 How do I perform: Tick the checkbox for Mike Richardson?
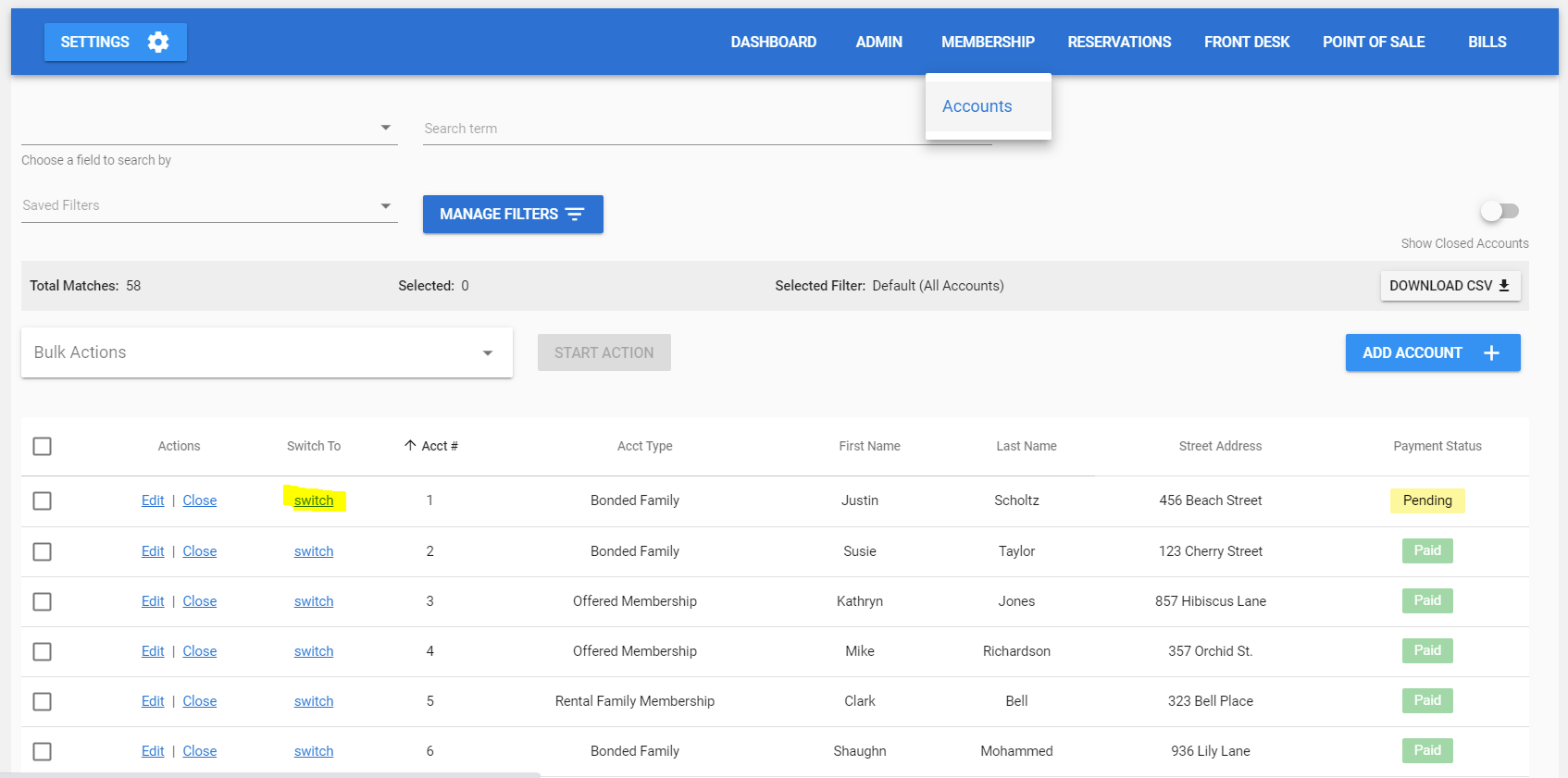42,651
